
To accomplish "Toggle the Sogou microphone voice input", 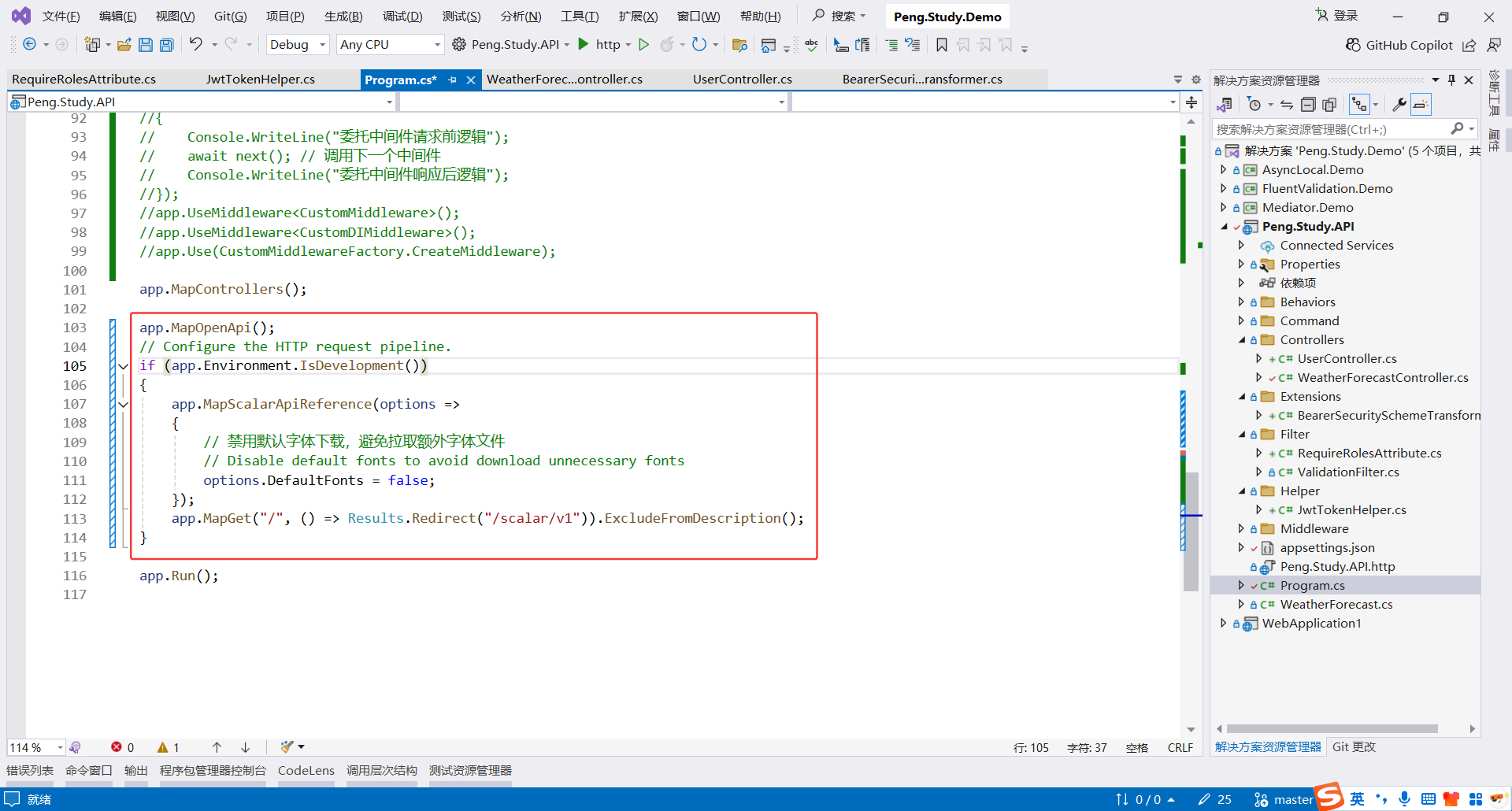I will coord(1404,799).
